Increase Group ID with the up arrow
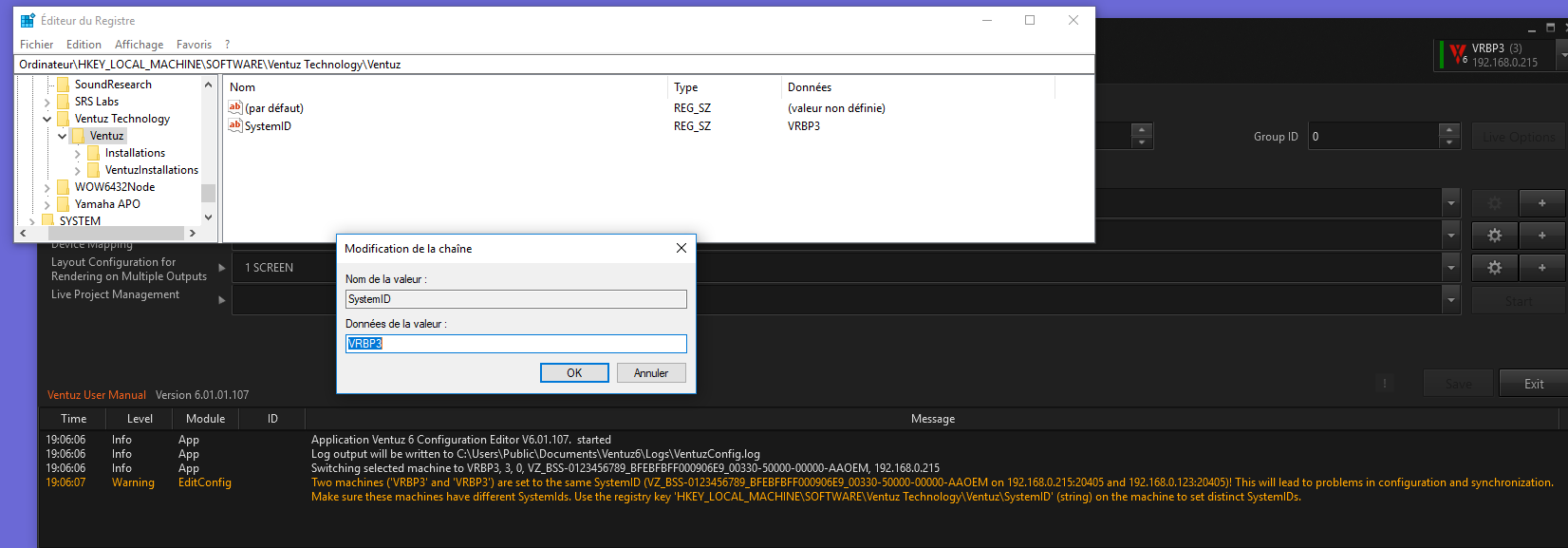Image resolution: width=1568 pixels, height=548 pixels. point(1448,130)
